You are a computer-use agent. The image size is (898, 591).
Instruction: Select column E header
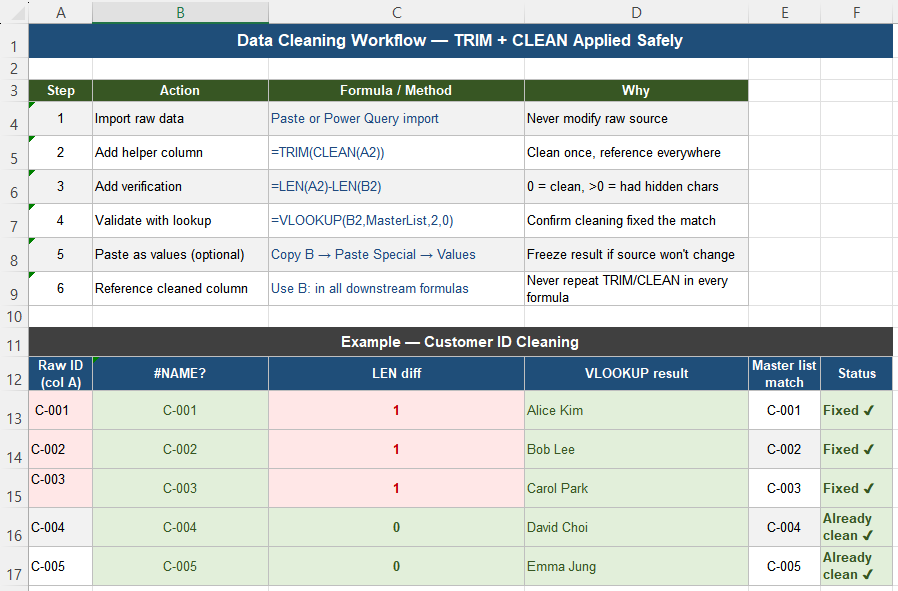pyautogui.click(x=785, y=12)
